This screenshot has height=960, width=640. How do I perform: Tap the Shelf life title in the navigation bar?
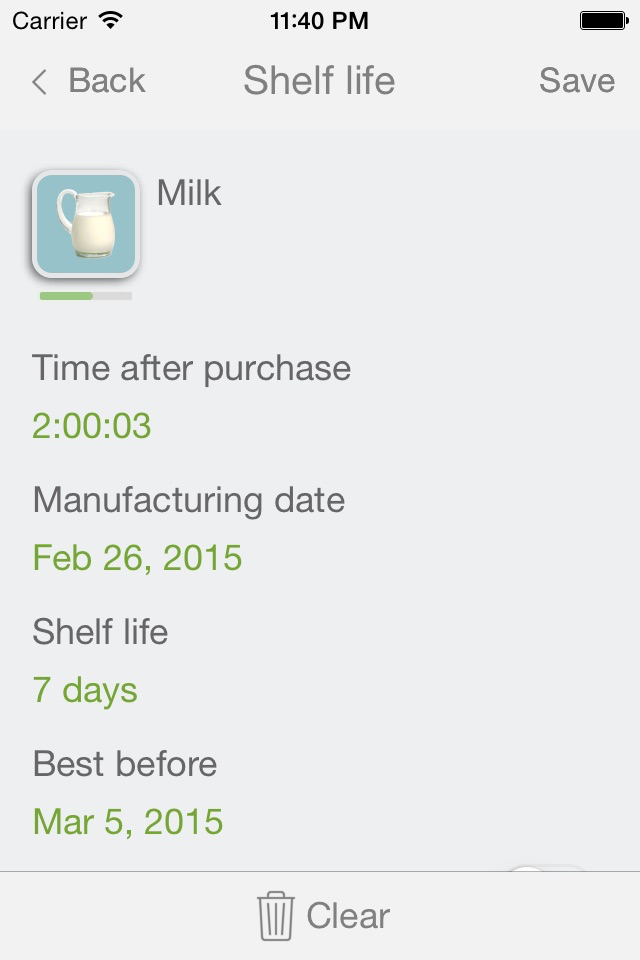click(319, 81)
